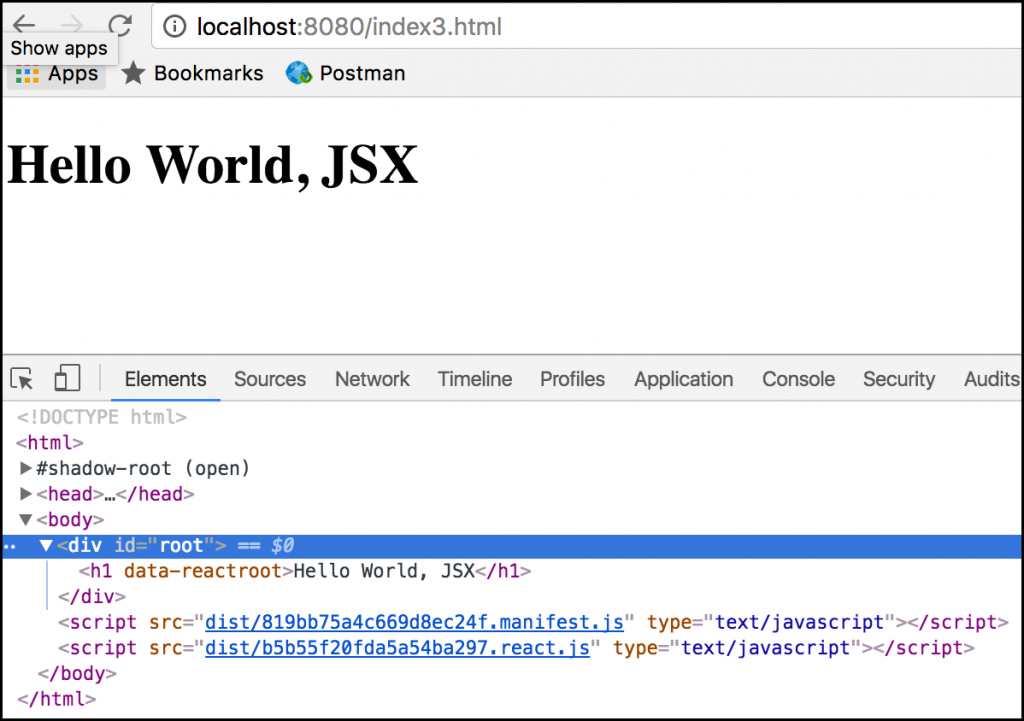Image resolution: width=1024 pixels, height=721 pixels.
Task: Click the site information icon in the address bar
Action: (174, 27)
